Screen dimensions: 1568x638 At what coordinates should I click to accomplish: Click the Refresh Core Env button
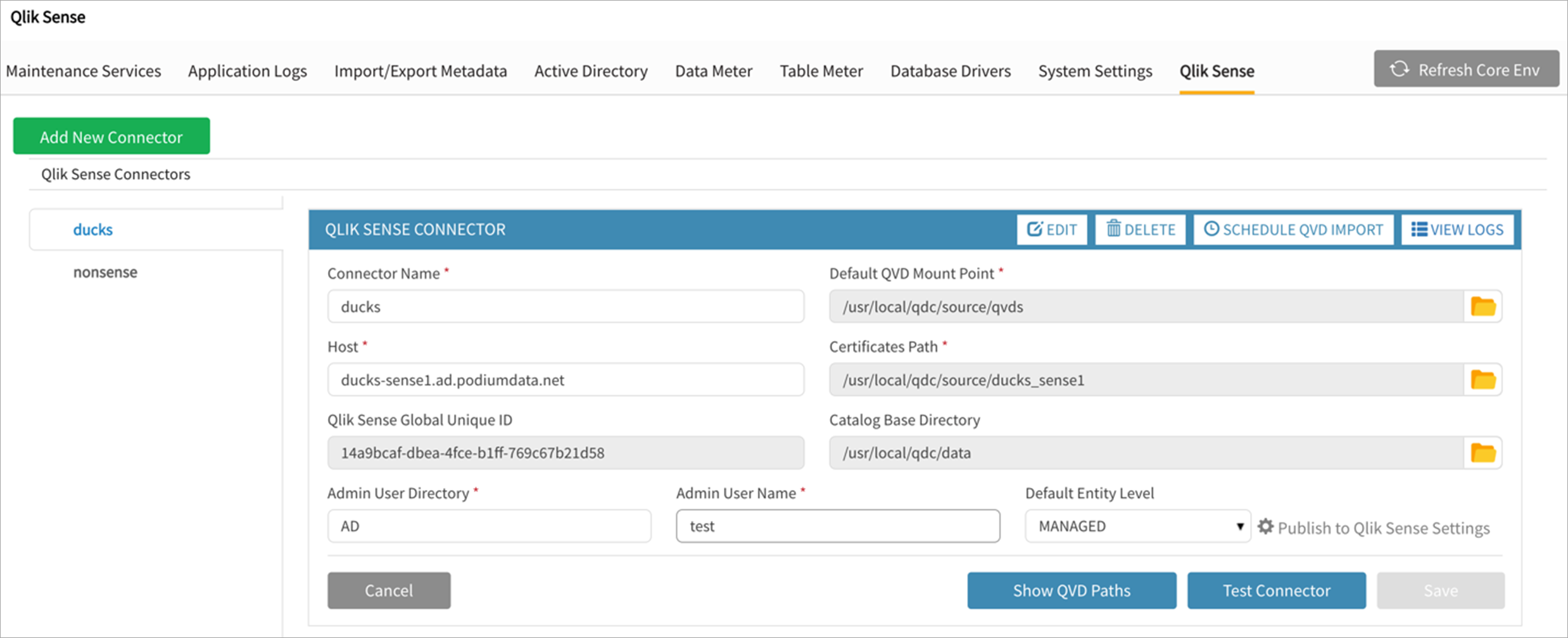tap(1466, 69)
